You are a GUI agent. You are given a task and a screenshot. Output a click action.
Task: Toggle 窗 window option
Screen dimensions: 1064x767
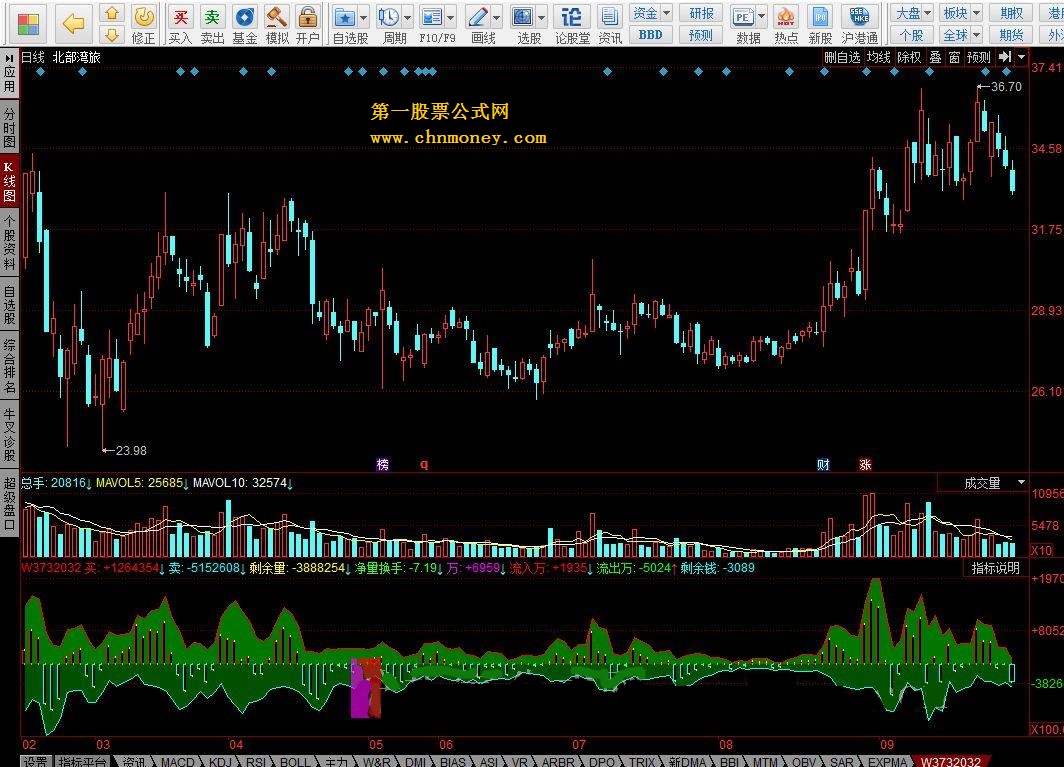click(954, 58)
